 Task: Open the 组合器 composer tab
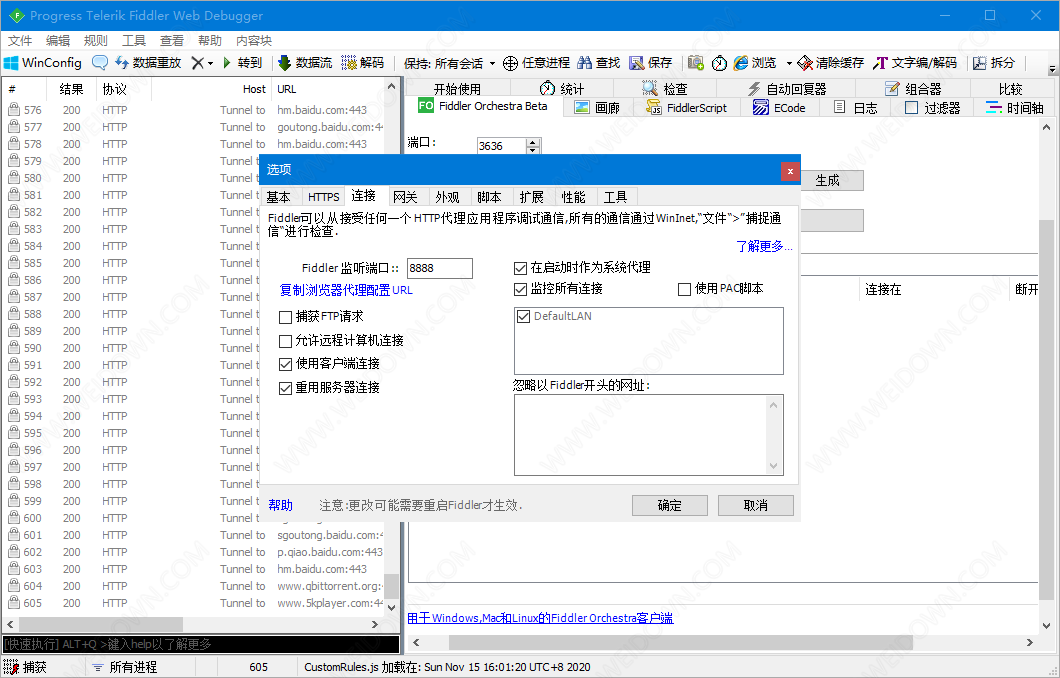tap(913, 89)
